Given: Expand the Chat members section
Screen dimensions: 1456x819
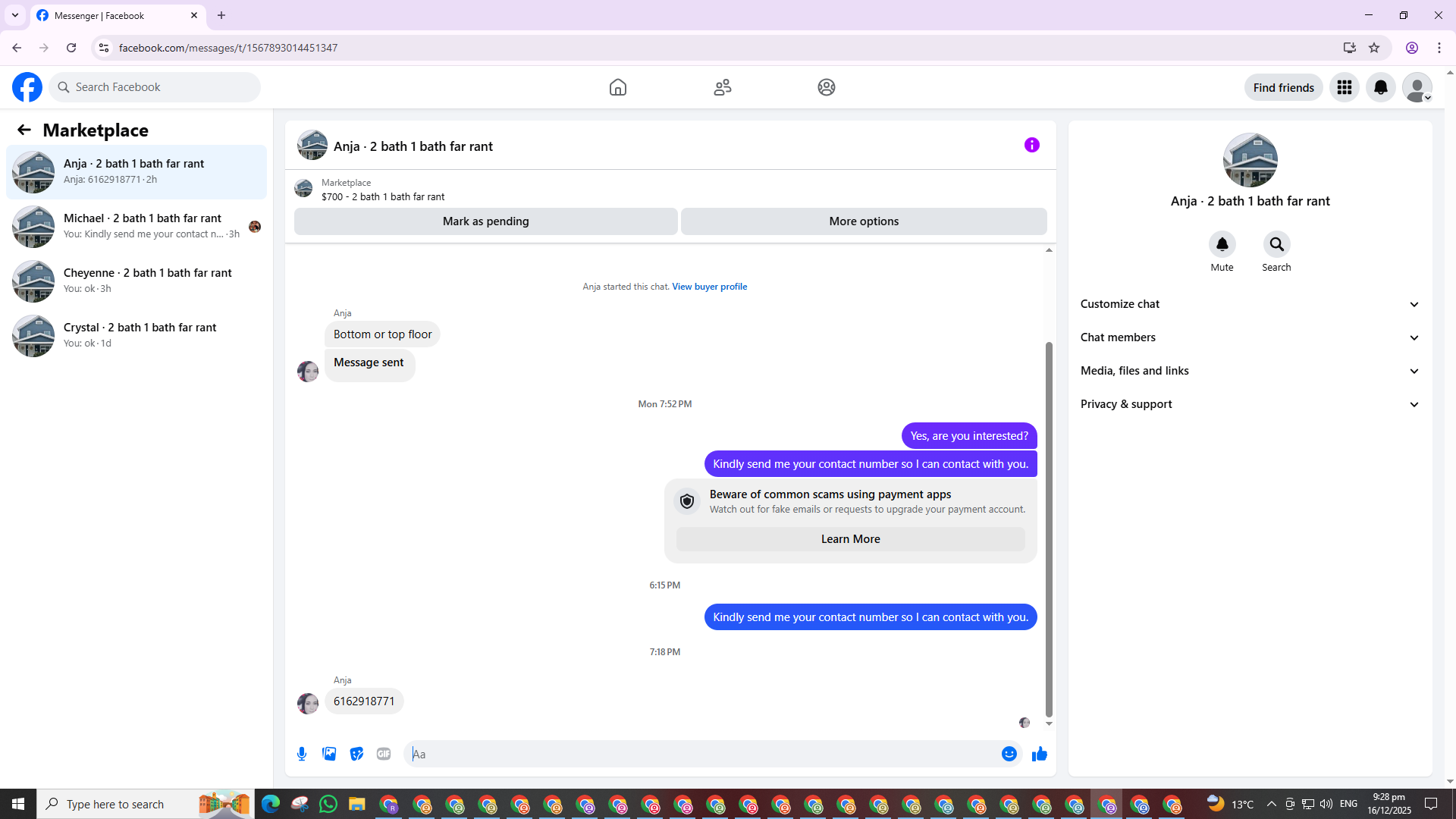Looking at the screenshot, I should click(1250, 337).
